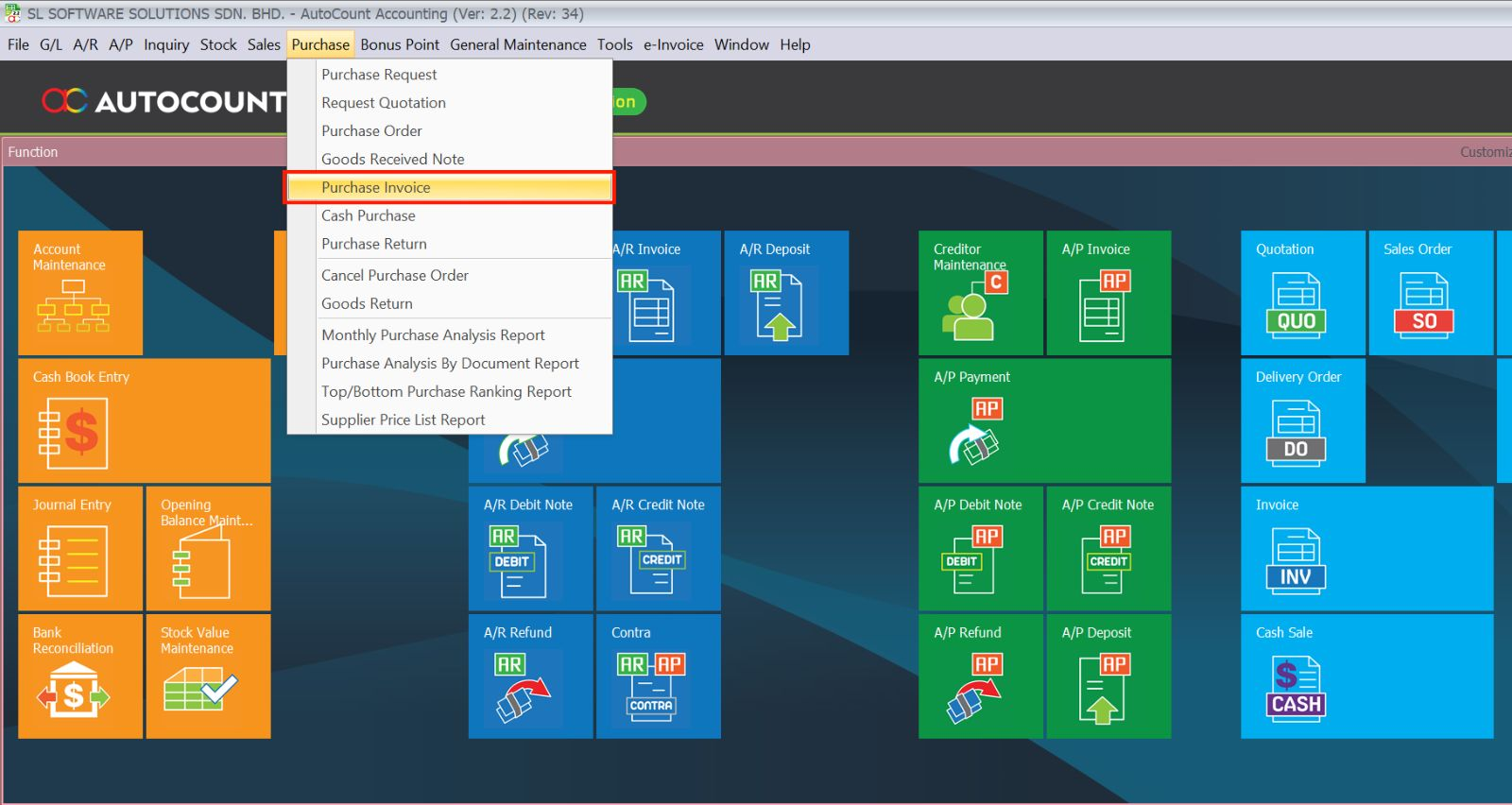Choose Goods Received Note menu entry
Viewport: 1512px width, 805px height.
coord(392,159)
